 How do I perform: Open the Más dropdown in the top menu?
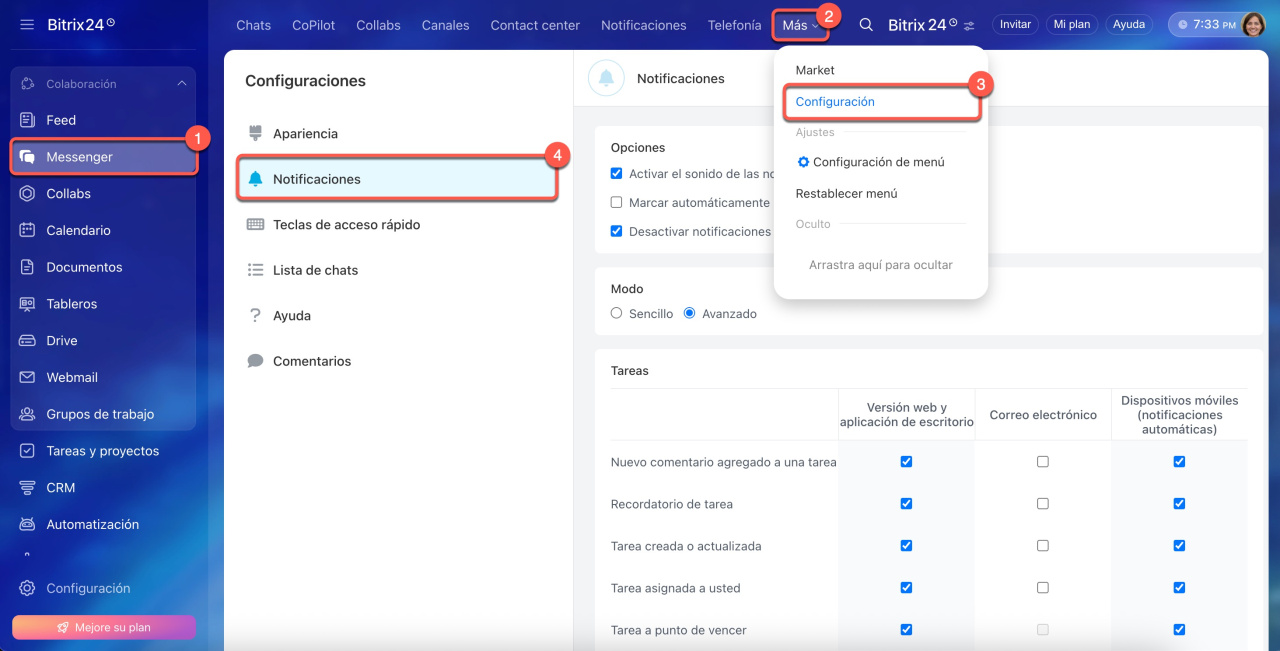point(800,25)
